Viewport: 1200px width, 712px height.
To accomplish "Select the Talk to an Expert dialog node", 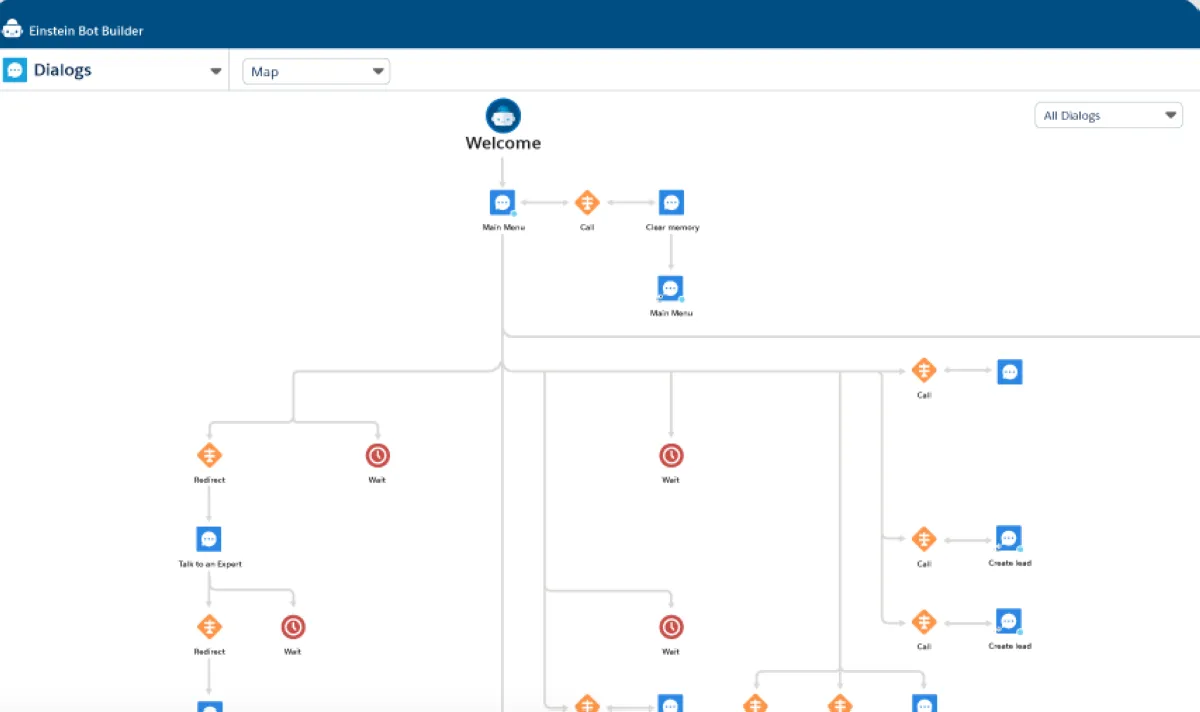I will [209, 539].
